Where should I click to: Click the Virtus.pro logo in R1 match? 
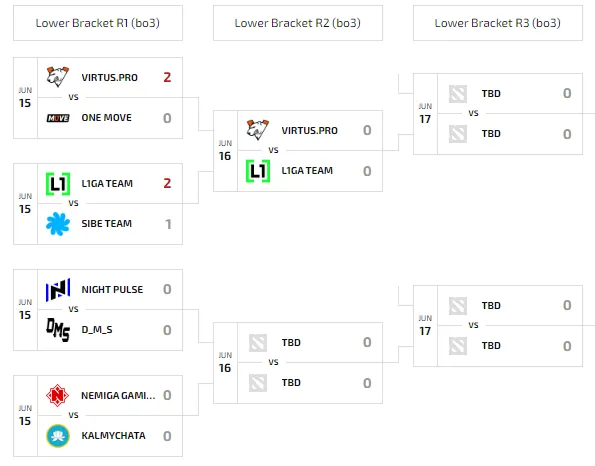[58, 77]
